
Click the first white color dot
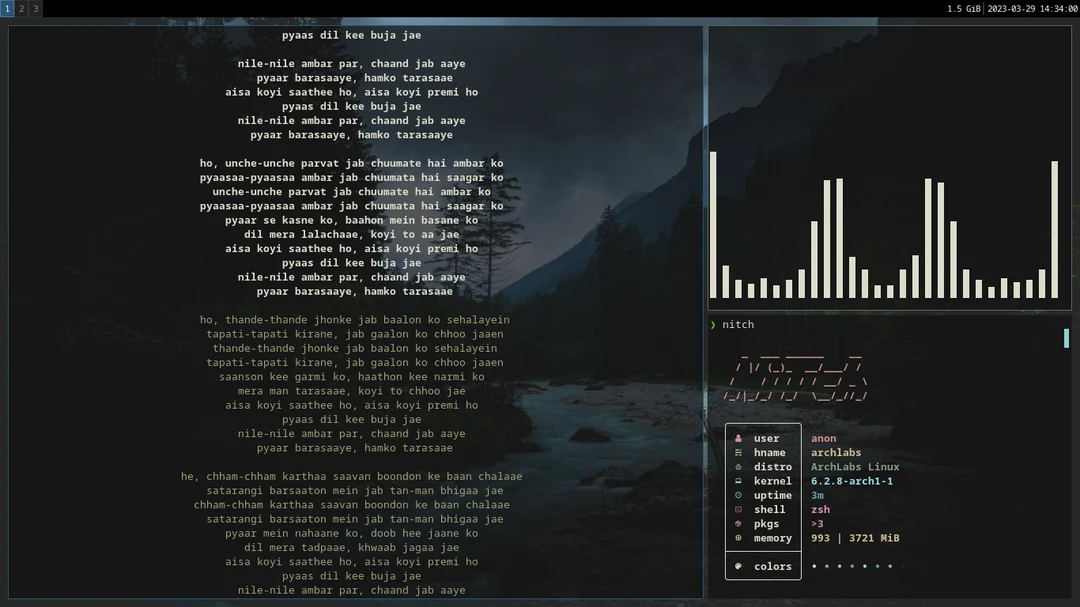click(x=814, y=566)
